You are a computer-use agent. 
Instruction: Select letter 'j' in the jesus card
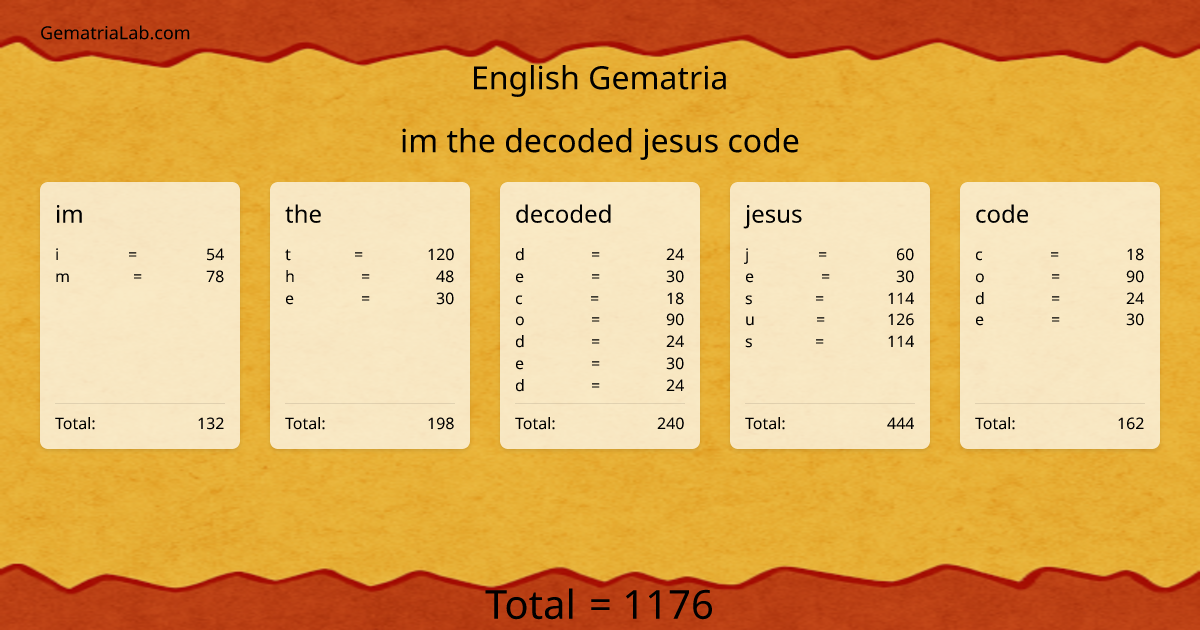tap(747, 255)
